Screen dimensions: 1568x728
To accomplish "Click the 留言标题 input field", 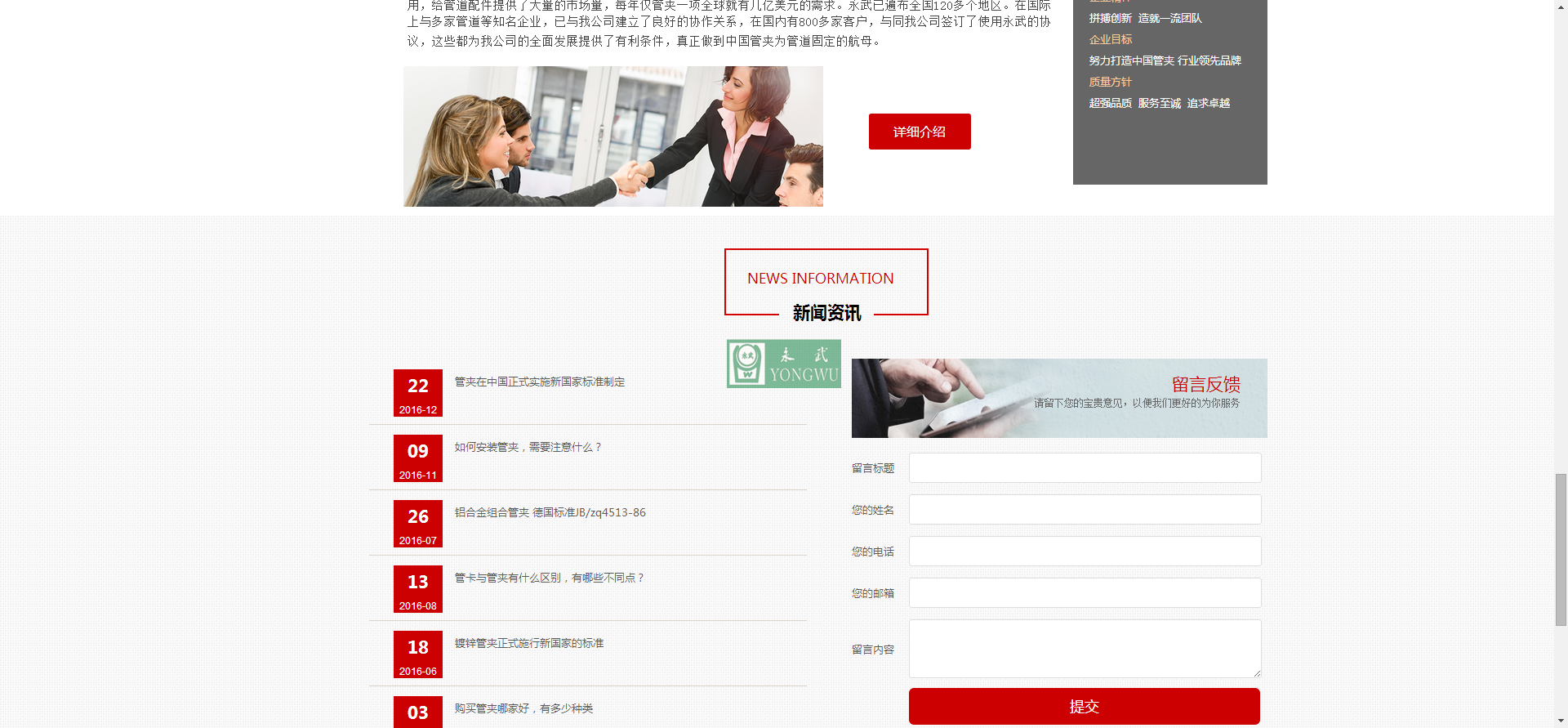I will (x=1085, y=468).
